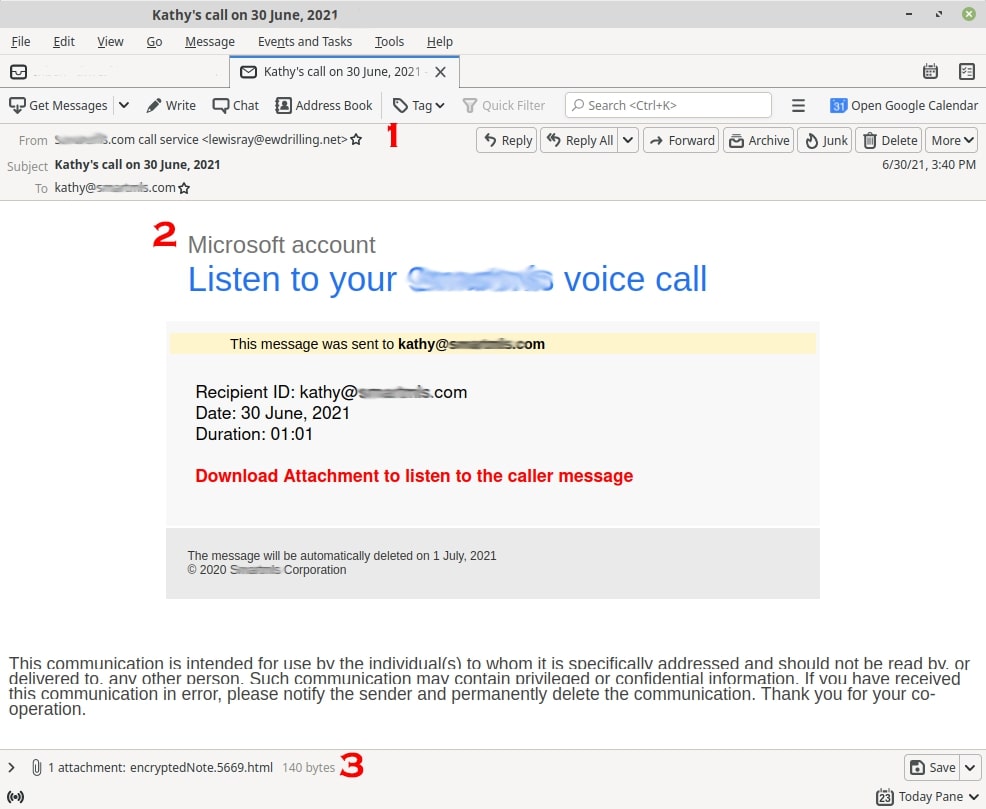This screenshot has width=986, height=809.
Task: Mark message as Junk
Action: pos(826,140)
